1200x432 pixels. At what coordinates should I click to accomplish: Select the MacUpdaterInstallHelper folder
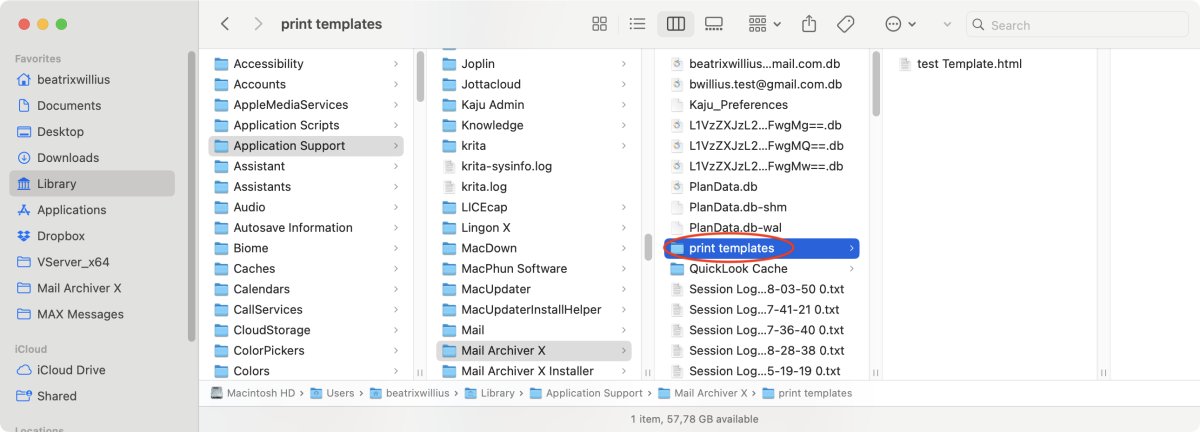534,310
